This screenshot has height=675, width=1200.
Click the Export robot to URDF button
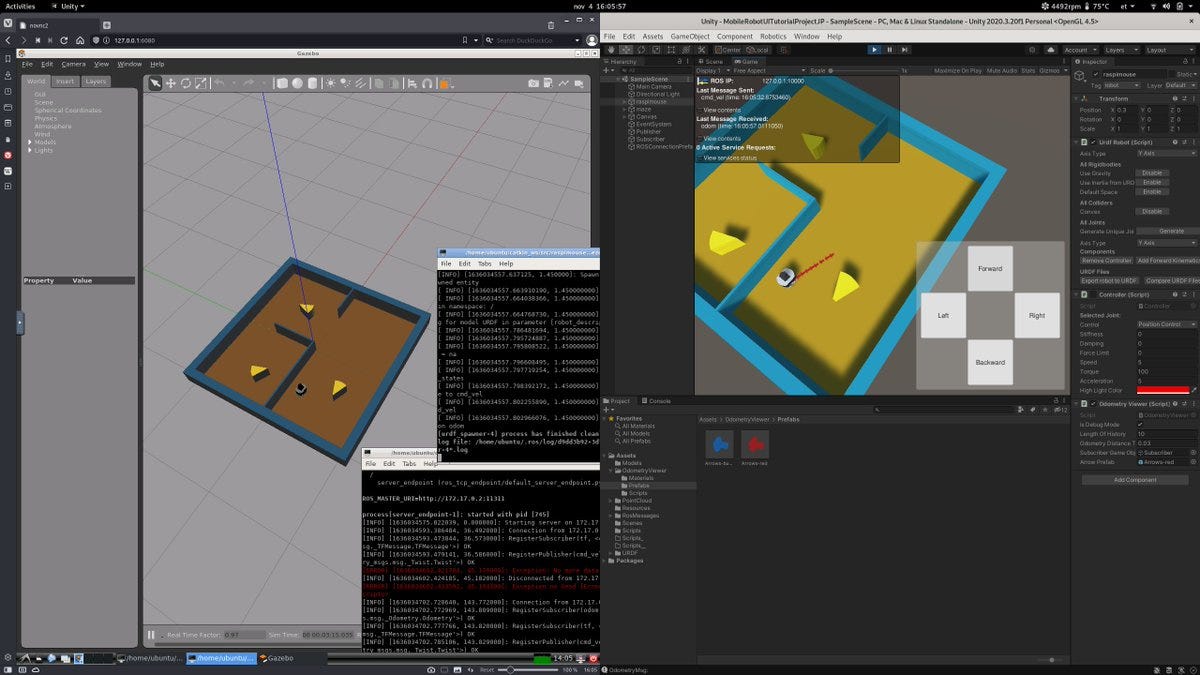point(1108,280)
